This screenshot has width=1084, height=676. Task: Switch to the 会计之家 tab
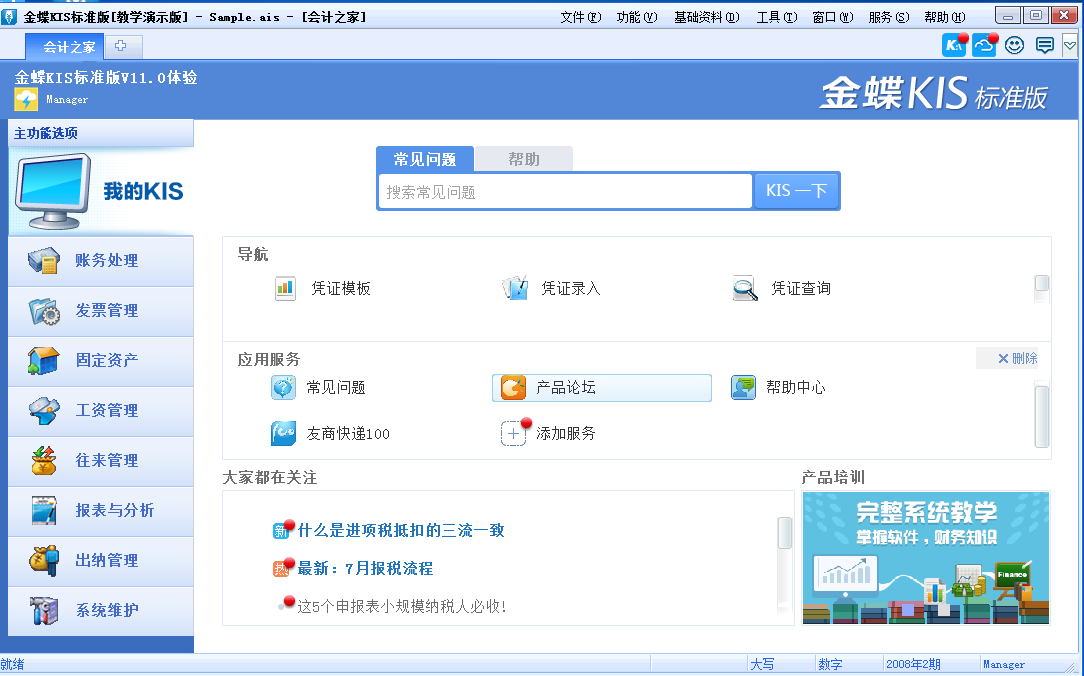point(65,47)
